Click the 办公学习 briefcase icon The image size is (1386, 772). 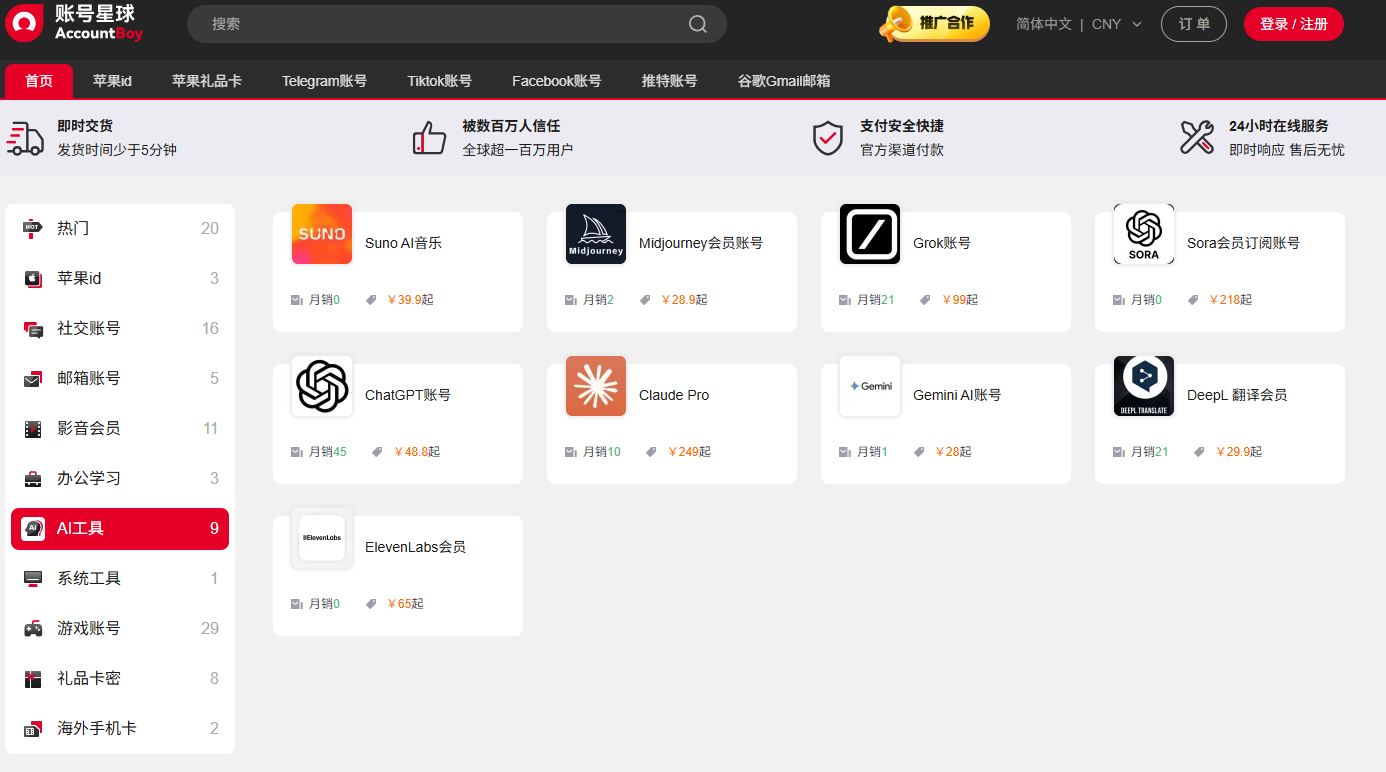tap(33, 478)
